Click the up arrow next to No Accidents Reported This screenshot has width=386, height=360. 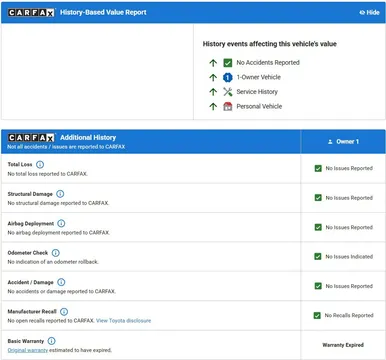[x=213, y=63]
